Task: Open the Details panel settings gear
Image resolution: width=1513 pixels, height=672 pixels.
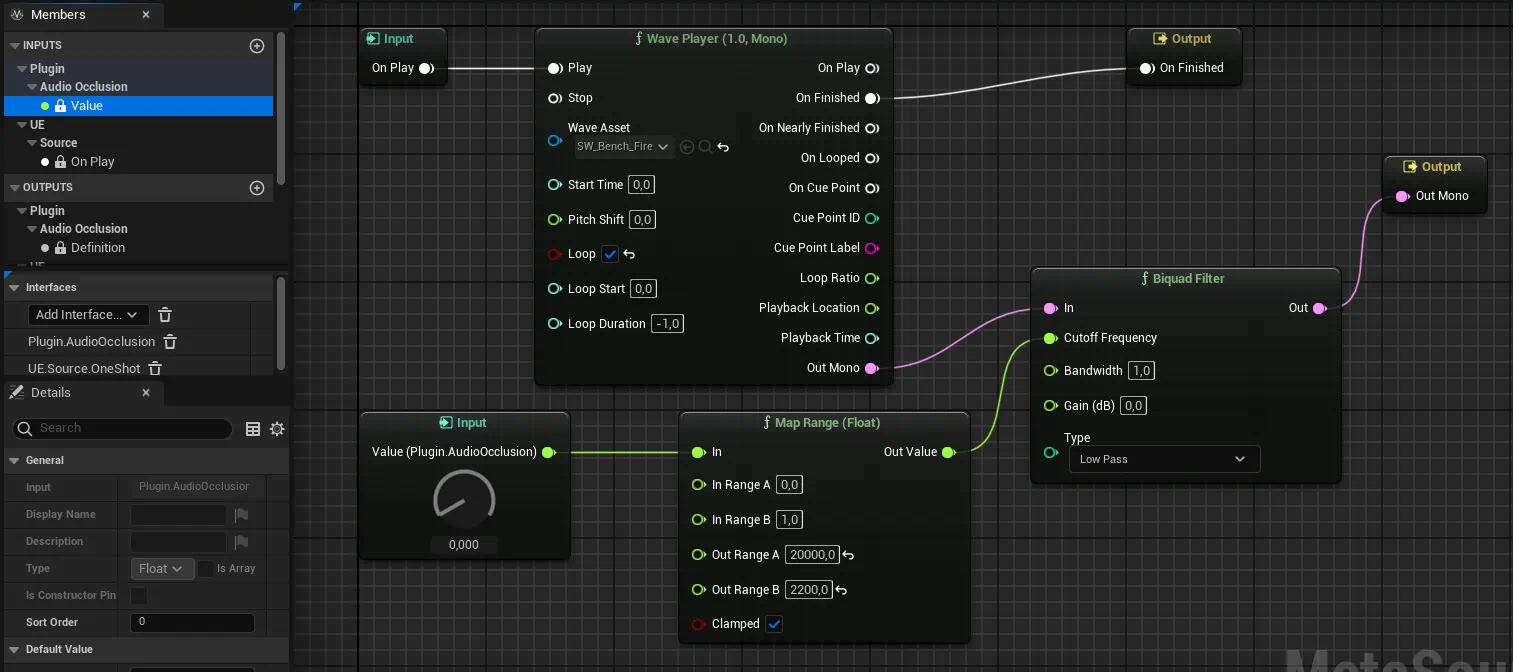Action: pos(277,429)
